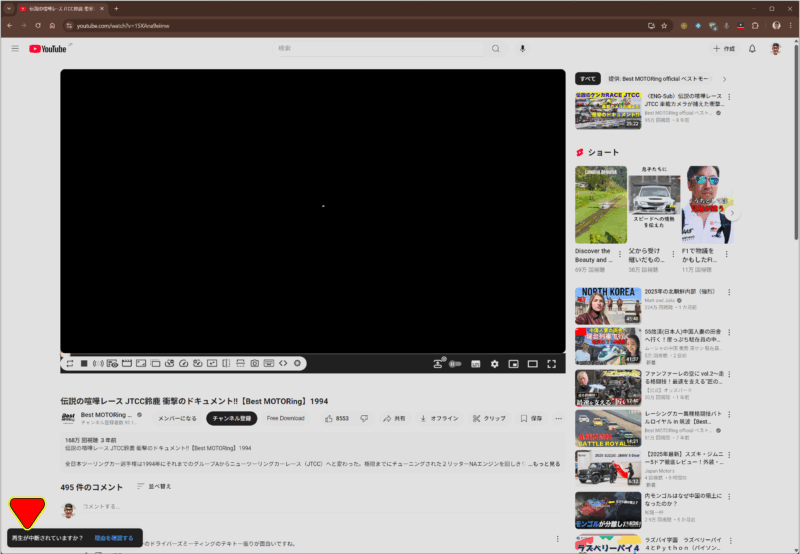Click the clapperboard icon in the toolbar

click(127, 363)
